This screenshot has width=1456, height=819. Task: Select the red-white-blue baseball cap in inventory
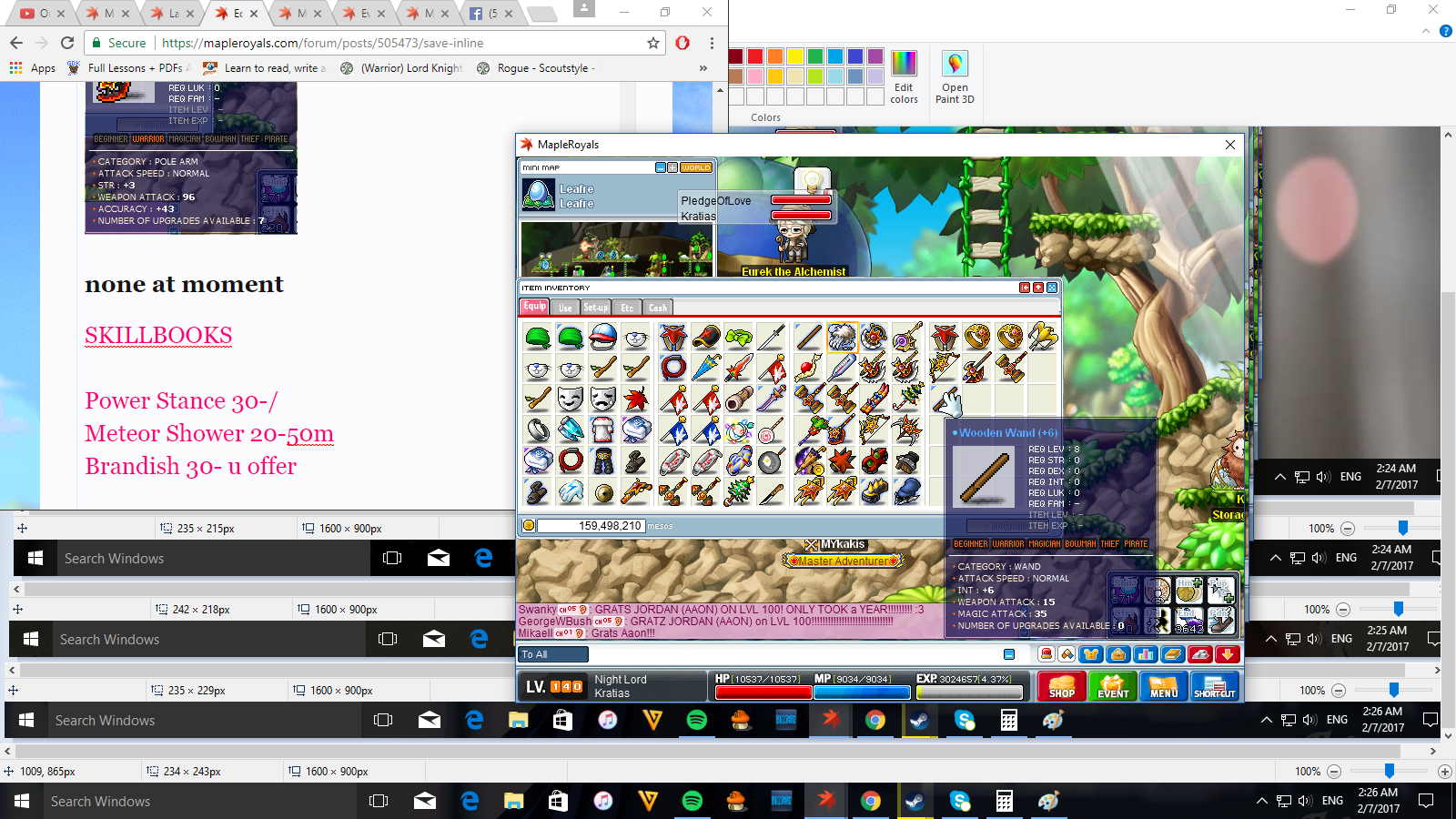pyautogui.click(x=602, y=338)
